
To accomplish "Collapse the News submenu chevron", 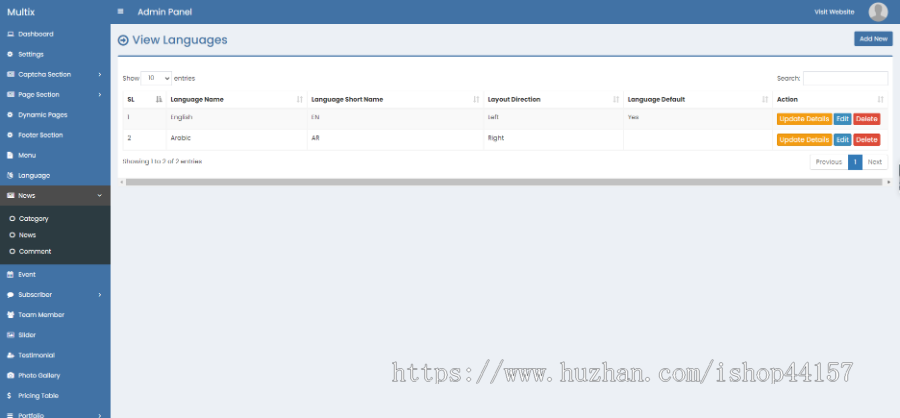I will pos(100,196).
